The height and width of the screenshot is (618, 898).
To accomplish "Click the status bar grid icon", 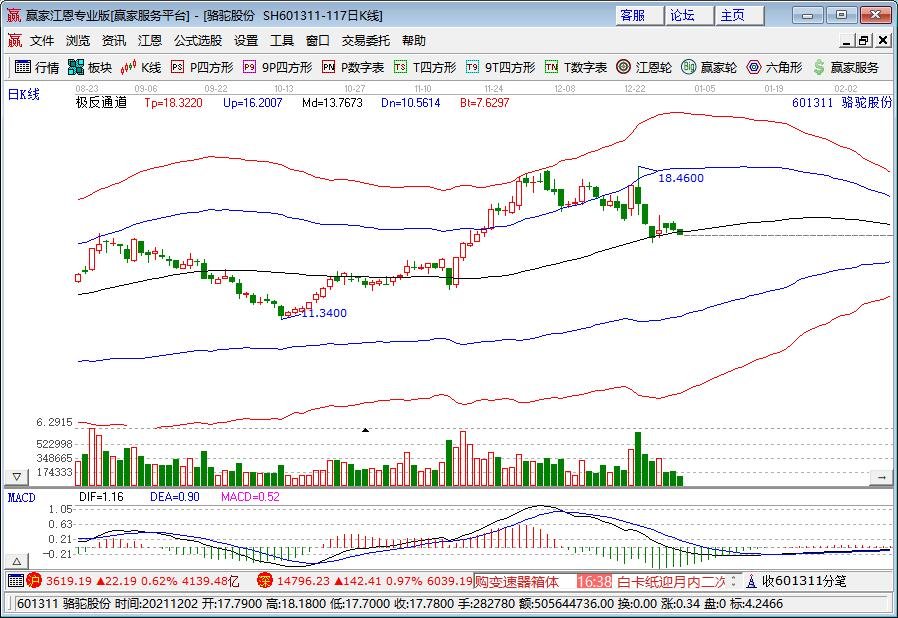I will click(16, 581).
